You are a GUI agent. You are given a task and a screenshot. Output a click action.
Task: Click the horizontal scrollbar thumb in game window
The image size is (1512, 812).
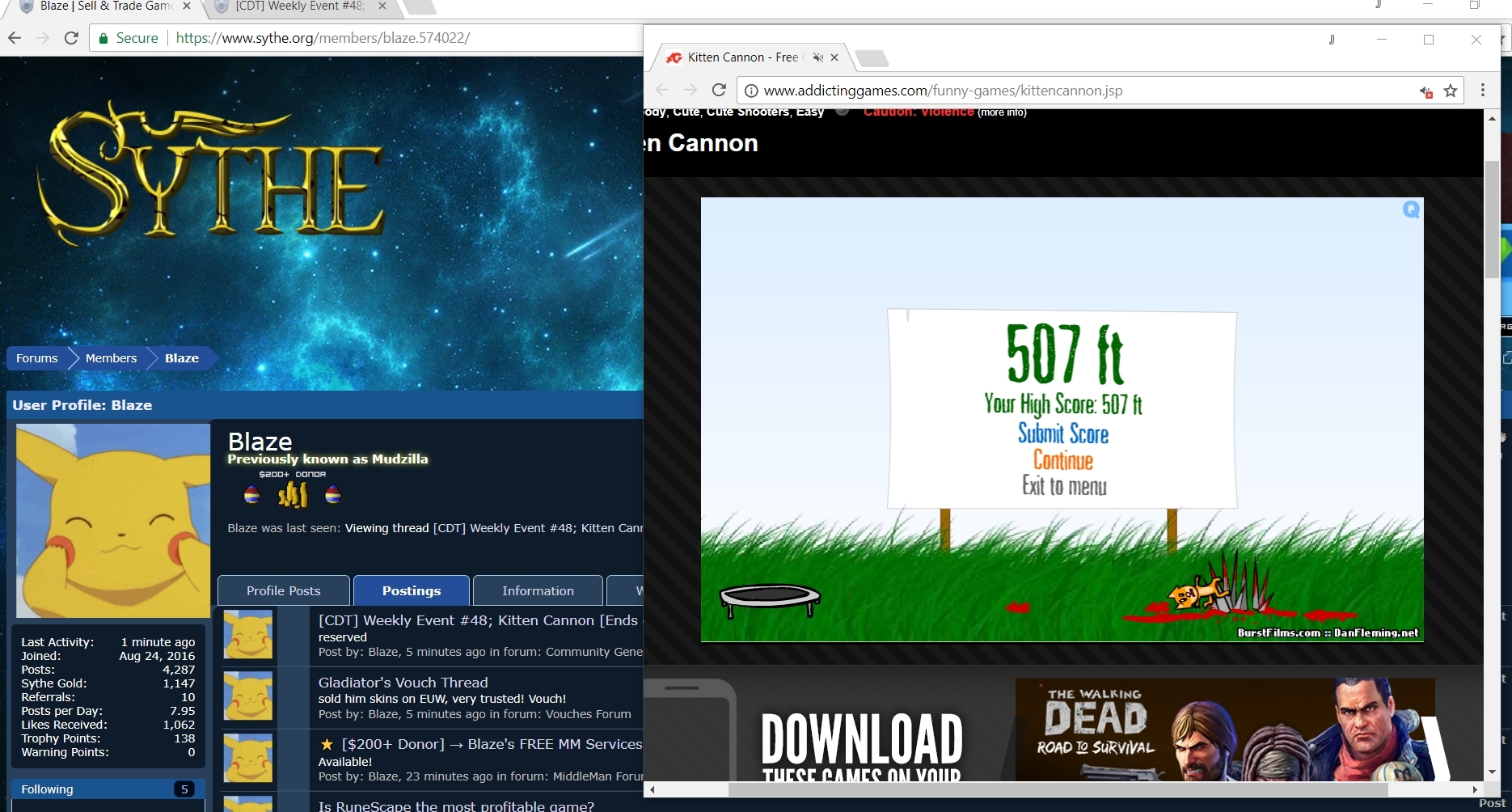coord(1058,789)
